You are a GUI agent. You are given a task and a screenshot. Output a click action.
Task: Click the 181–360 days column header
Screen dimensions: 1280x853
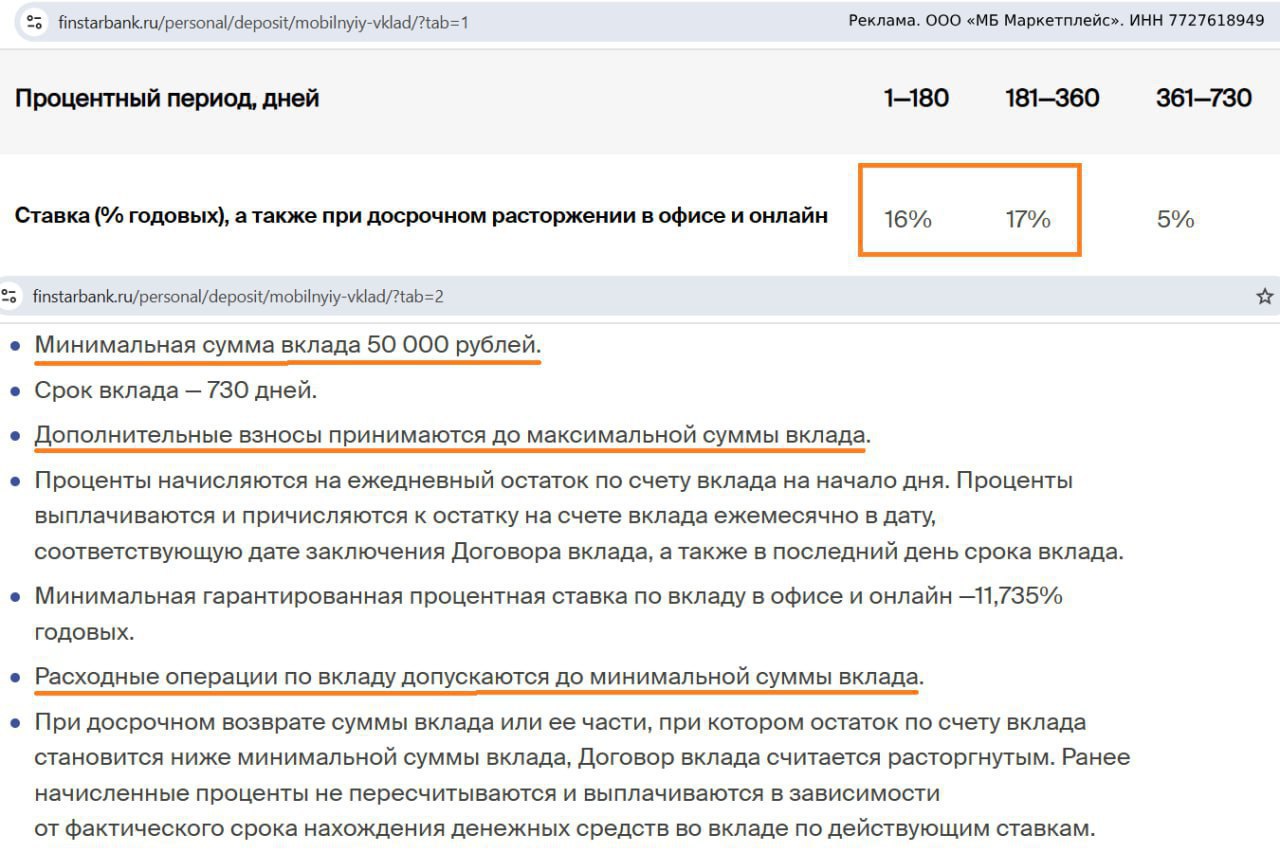(1052, 98)
